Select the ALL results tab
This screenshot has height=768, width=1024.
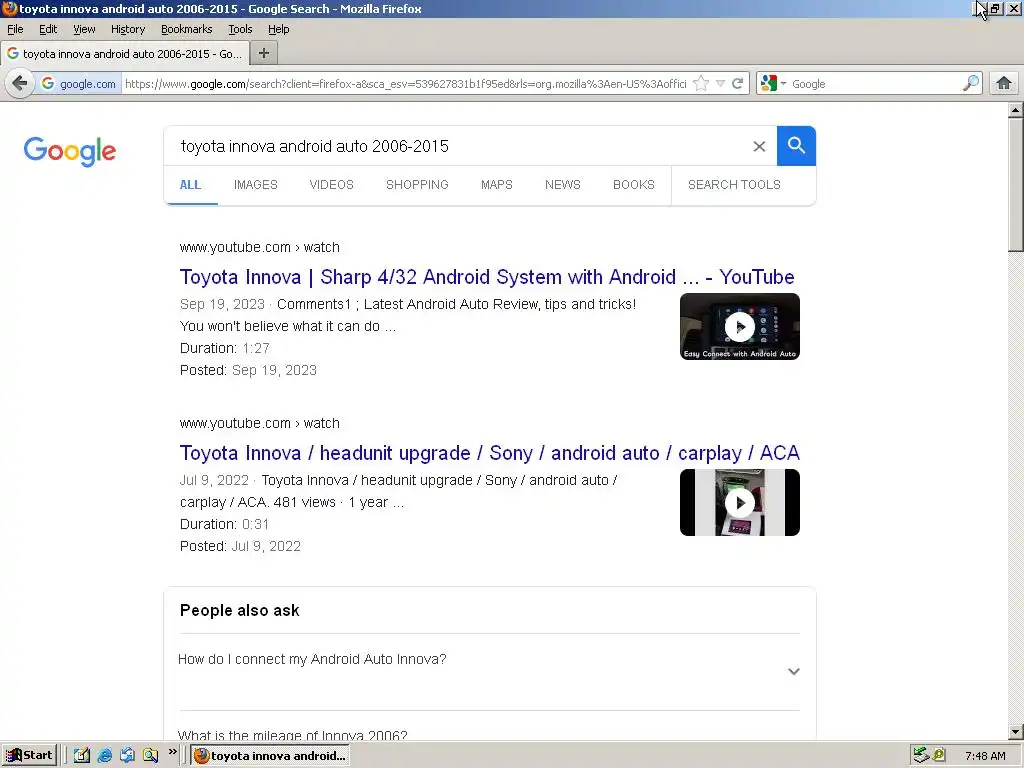[x=191, y=185]
